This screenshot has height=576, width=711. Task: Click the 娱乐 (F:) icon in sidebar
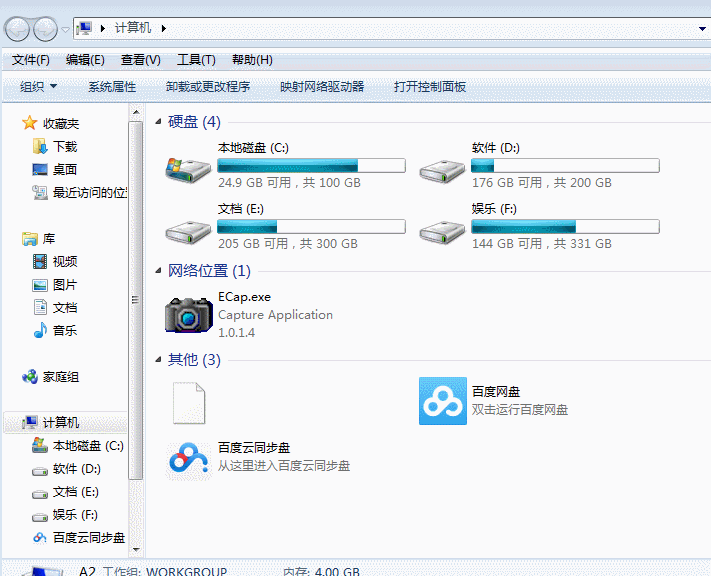click(39, 517)
